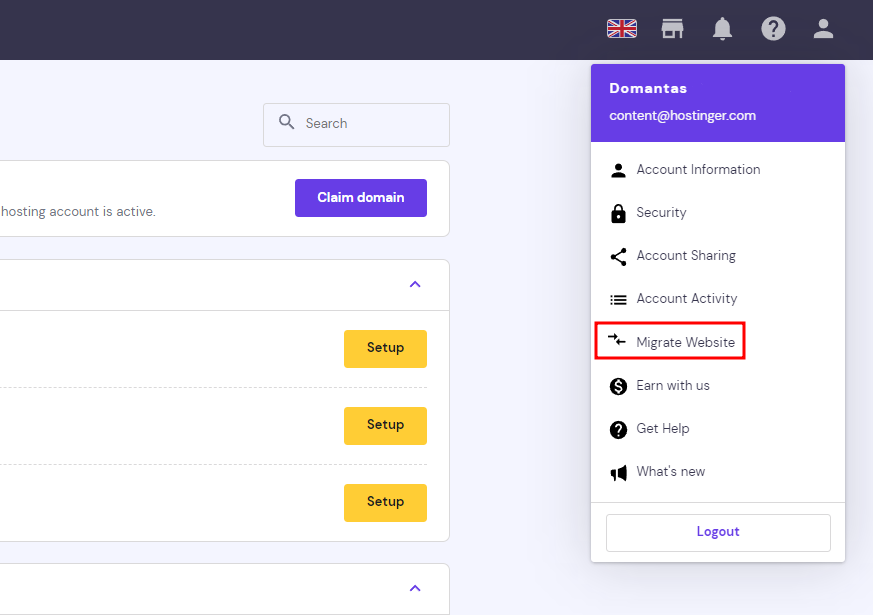Screen dimensions: 873x615
Task: Collapse the bottom section via its chevron
Action: point(415,588)
